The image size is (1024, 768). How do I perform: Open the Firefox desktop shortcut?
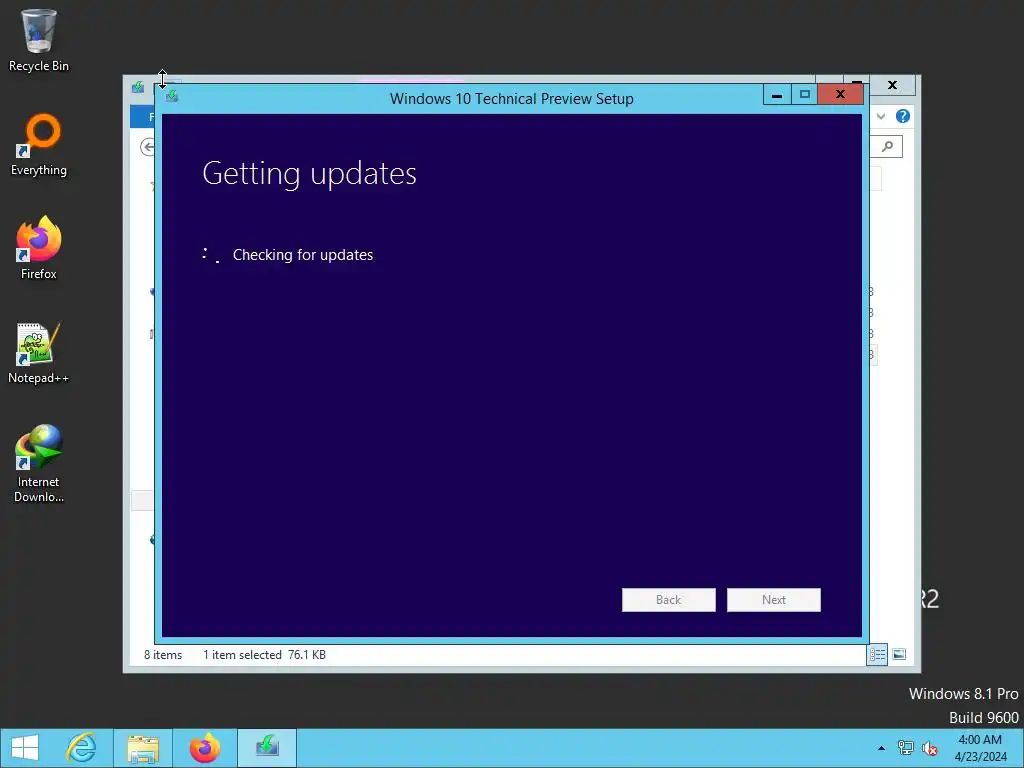39,248
